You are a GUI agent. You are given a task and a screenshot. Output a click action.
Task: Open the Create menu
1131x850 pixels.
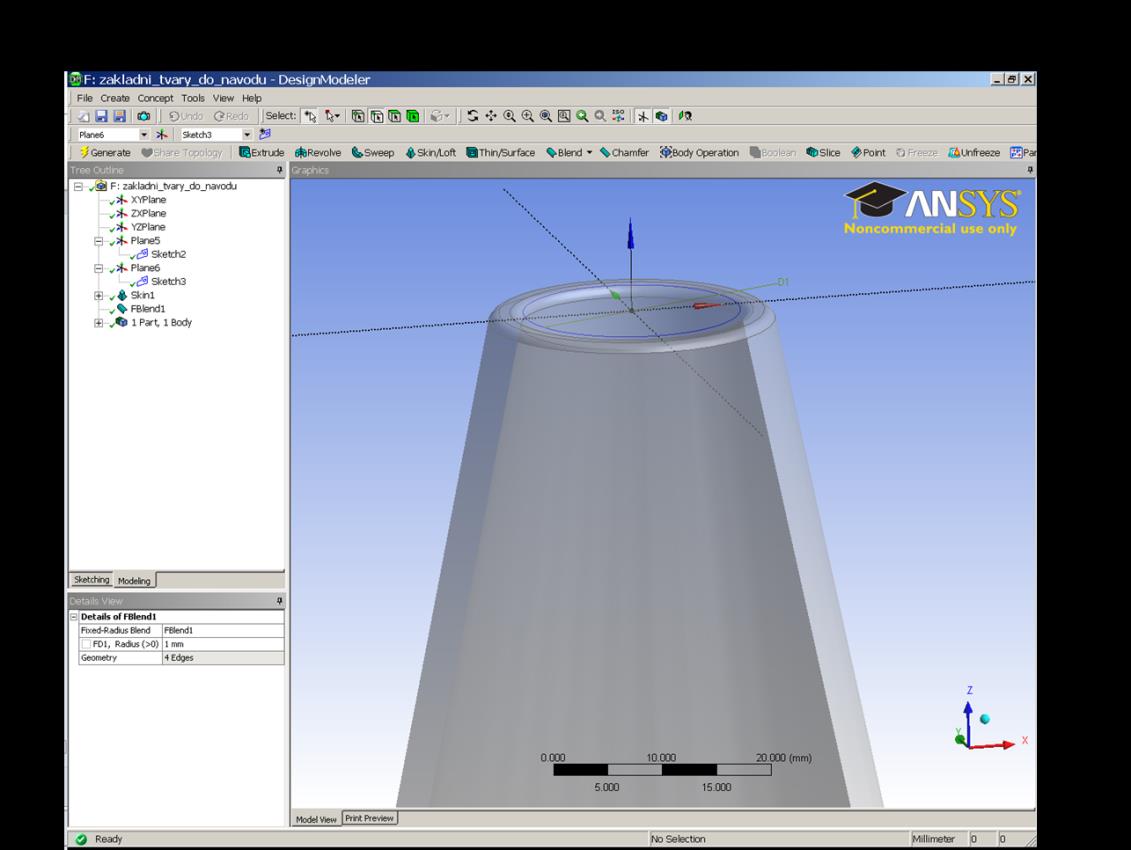(x=115, y=98)
